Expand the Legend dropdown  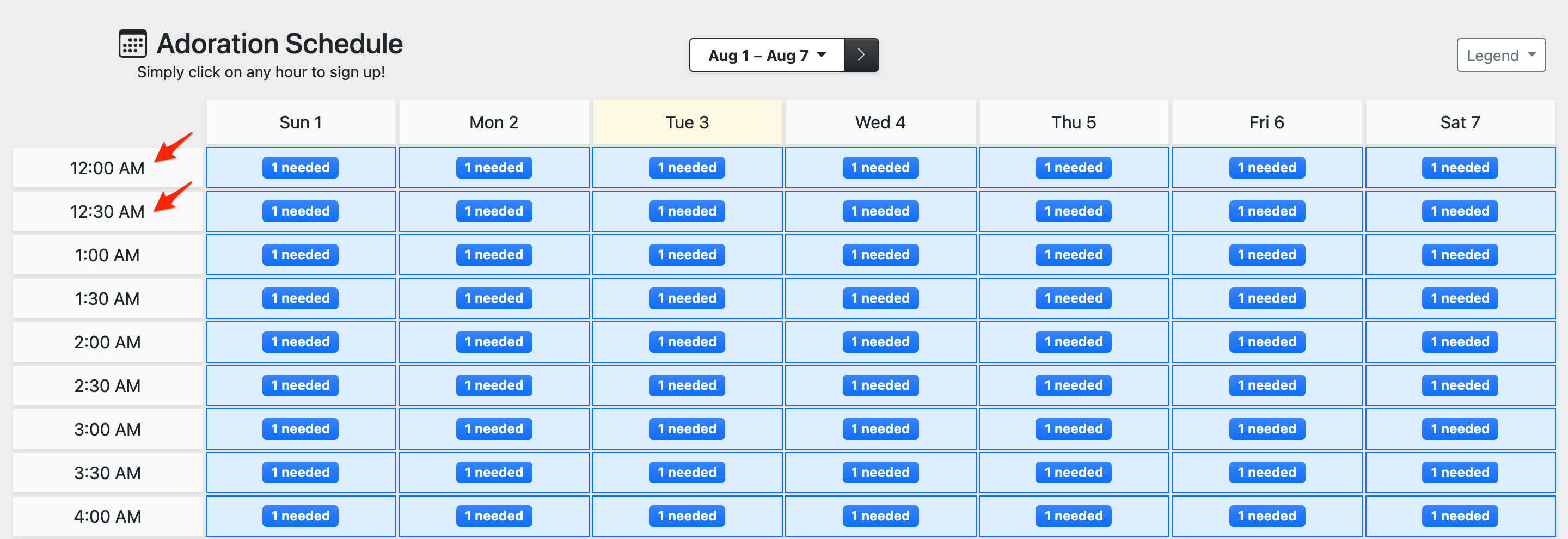point(1500,56)
